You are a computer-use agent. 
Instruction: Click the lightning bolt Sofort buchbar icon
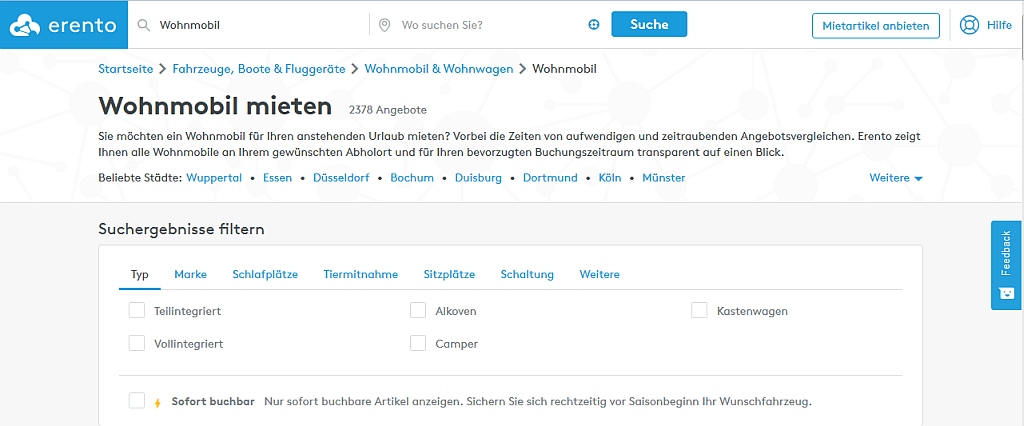(157, 402)
